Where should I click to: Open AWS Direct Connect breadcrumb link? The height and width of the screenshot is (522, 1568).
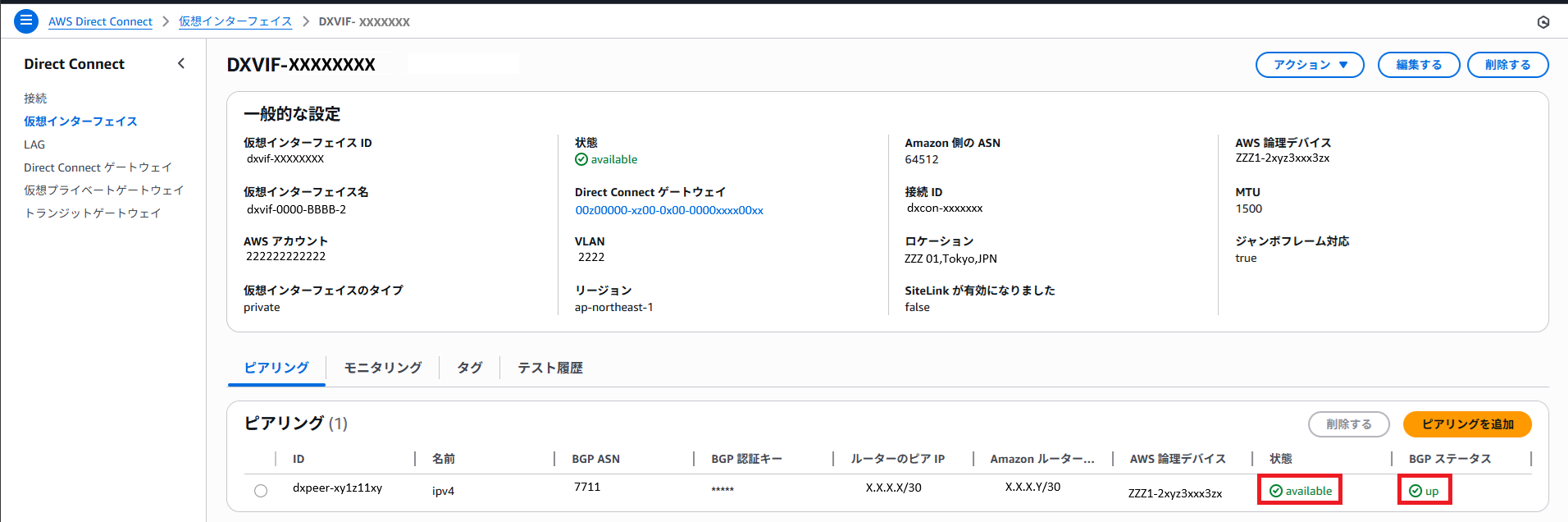pos(100,21)
